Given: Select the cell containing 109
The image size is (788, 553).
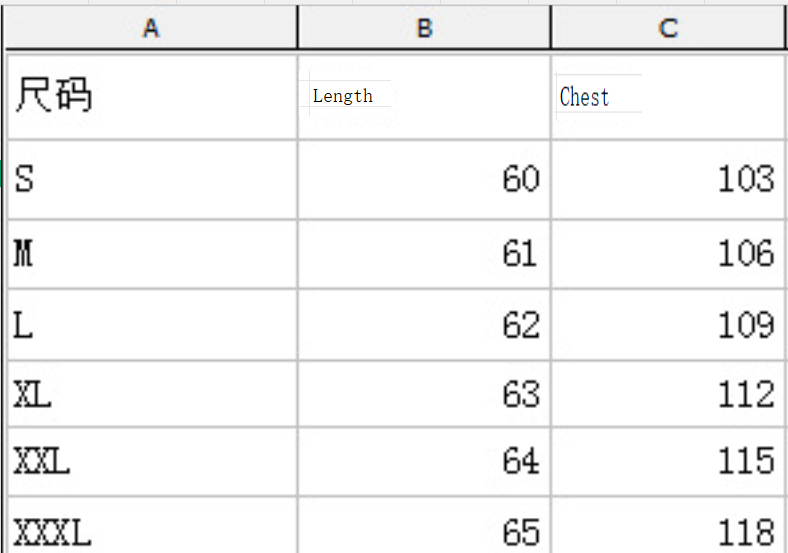Looking at the screenshot, I should (668, 325).
